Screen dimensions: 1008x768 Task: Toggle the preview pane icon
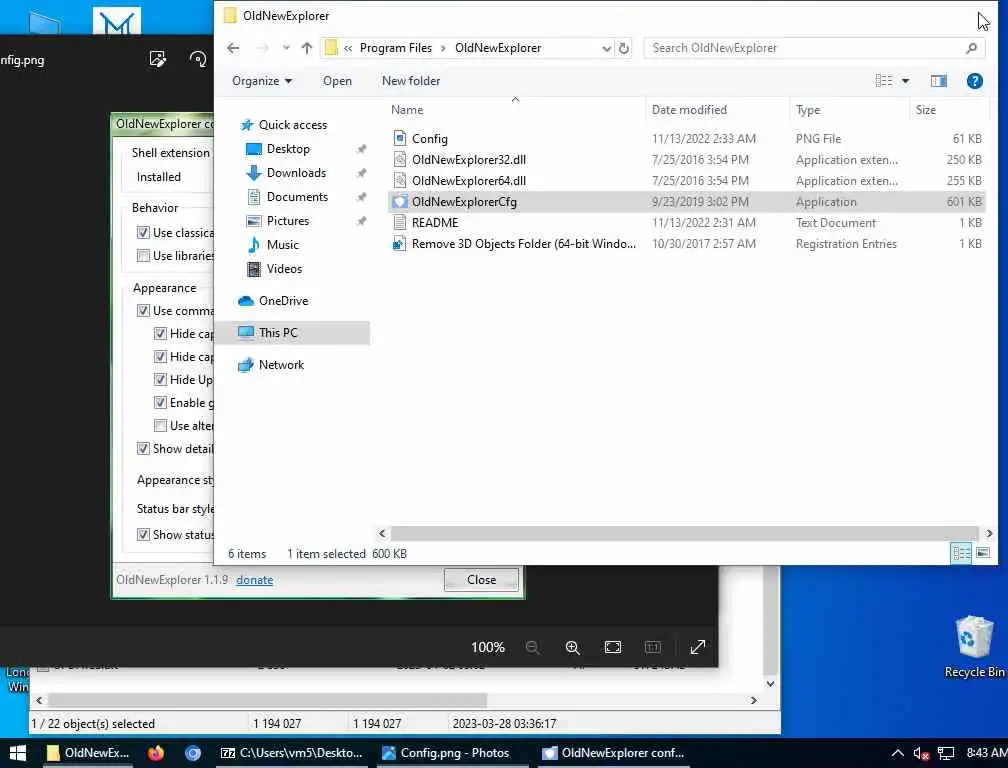point(939,81)
